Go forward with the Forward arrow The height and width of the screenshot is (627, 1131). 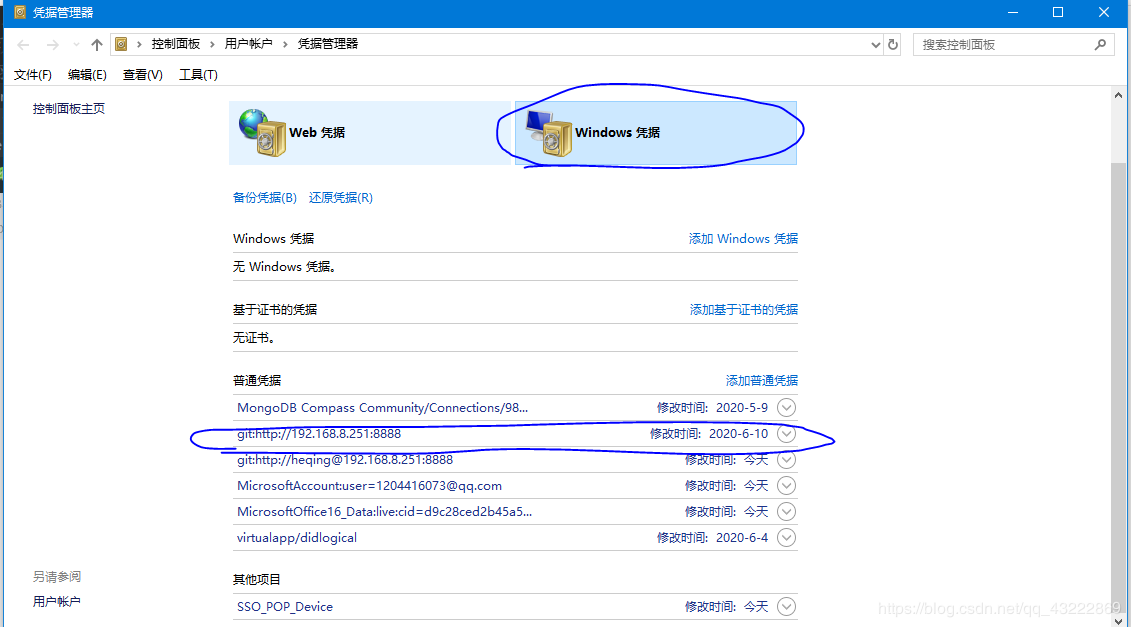52,45
